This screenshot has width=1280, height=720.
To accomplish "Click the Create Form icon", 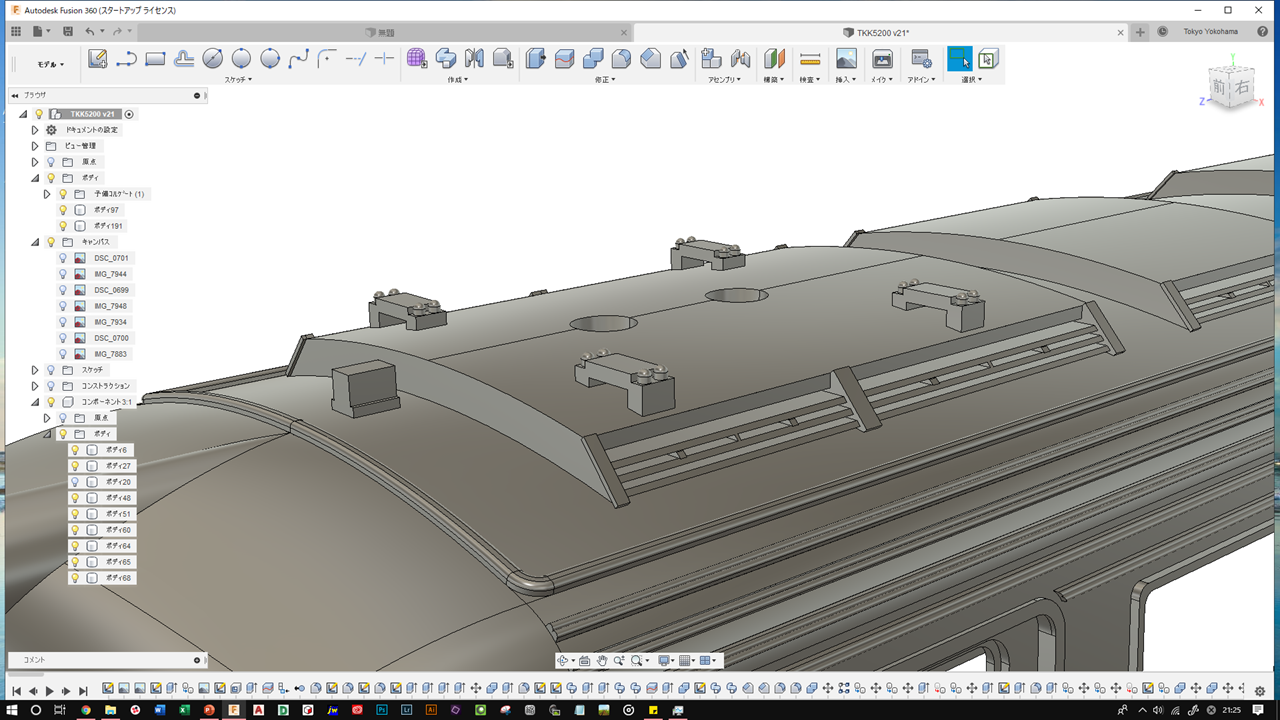I will [417, 59].
